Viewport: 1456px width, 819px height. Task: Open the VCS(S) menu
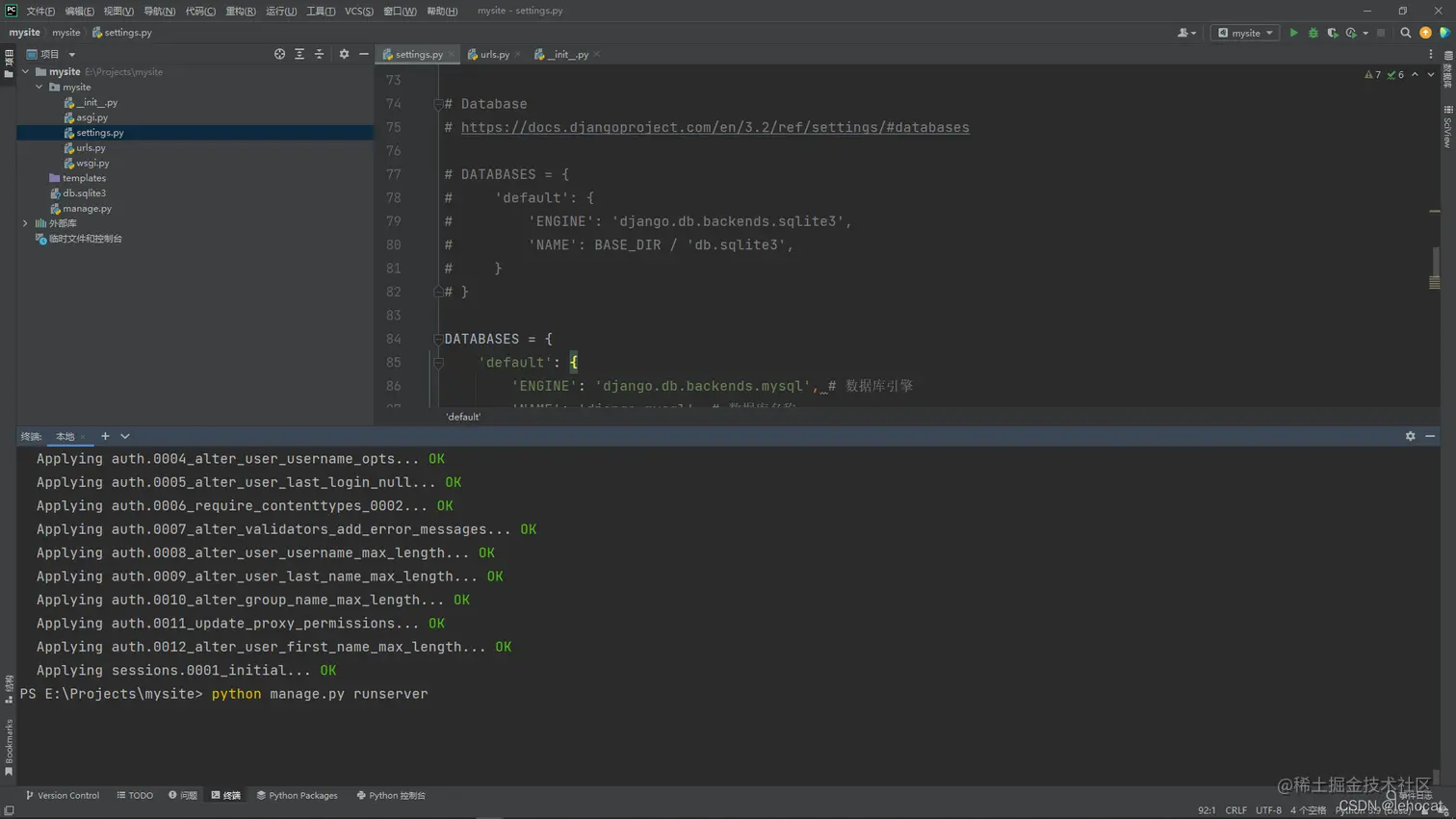[x=358, y=11]
